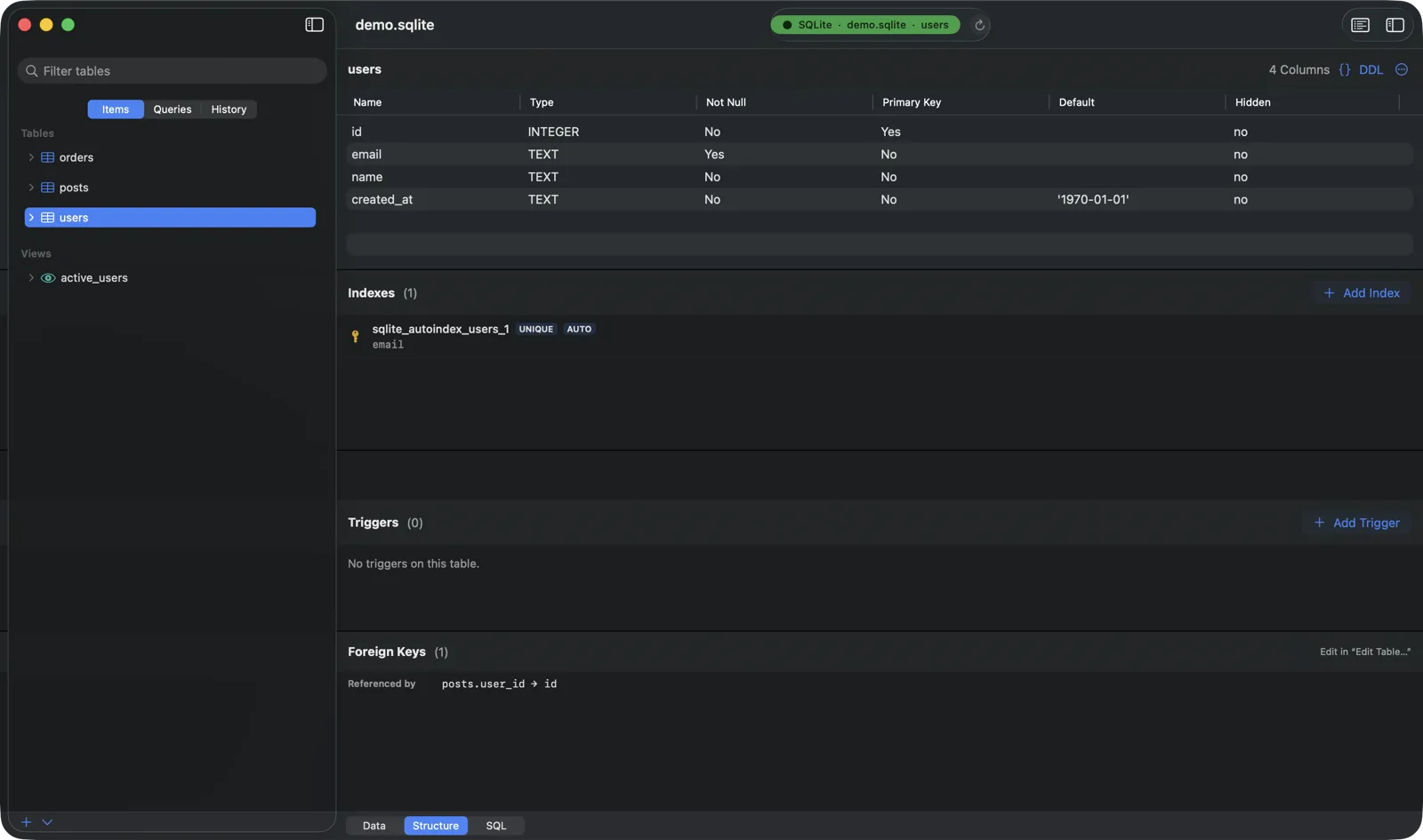Expand the orders table node
1423x840 pixels.
point(31,157)
